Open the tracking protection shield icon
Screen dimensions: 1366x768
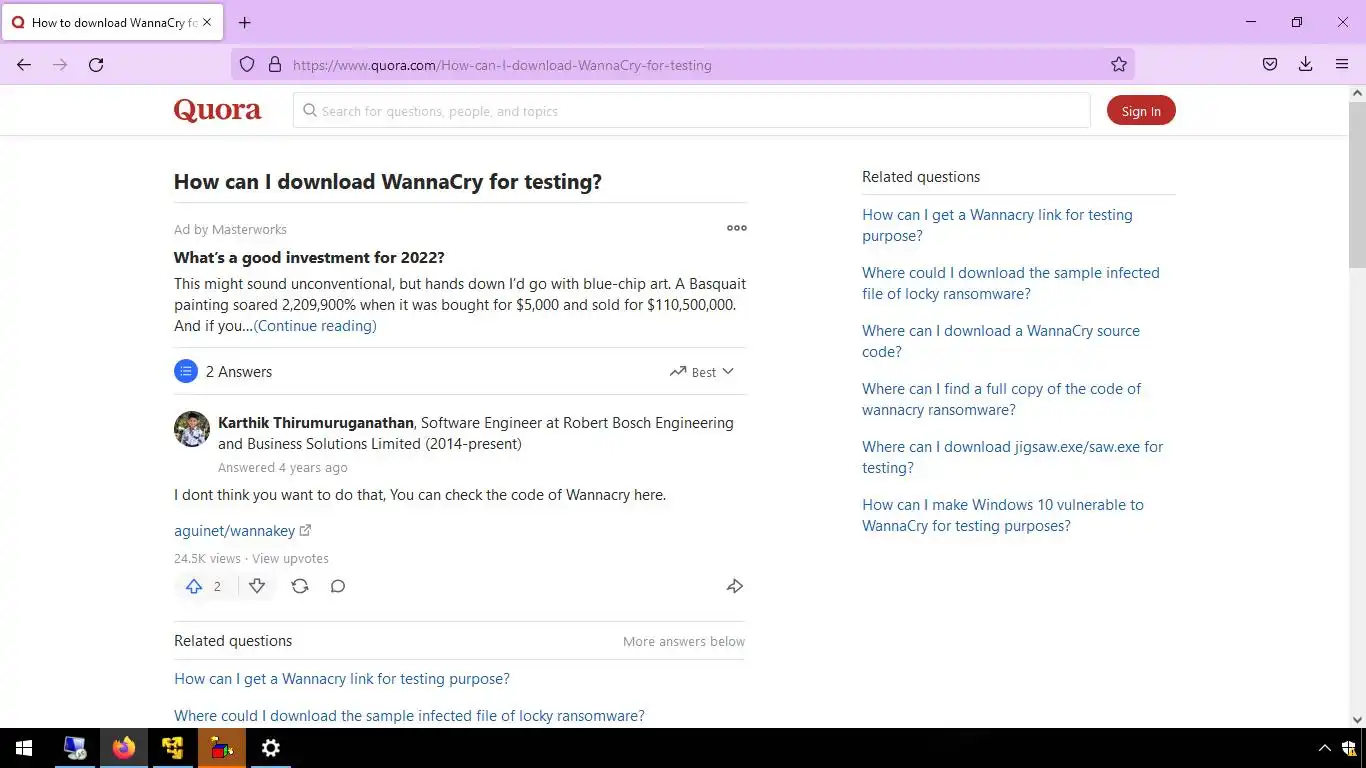coord(247,65)
